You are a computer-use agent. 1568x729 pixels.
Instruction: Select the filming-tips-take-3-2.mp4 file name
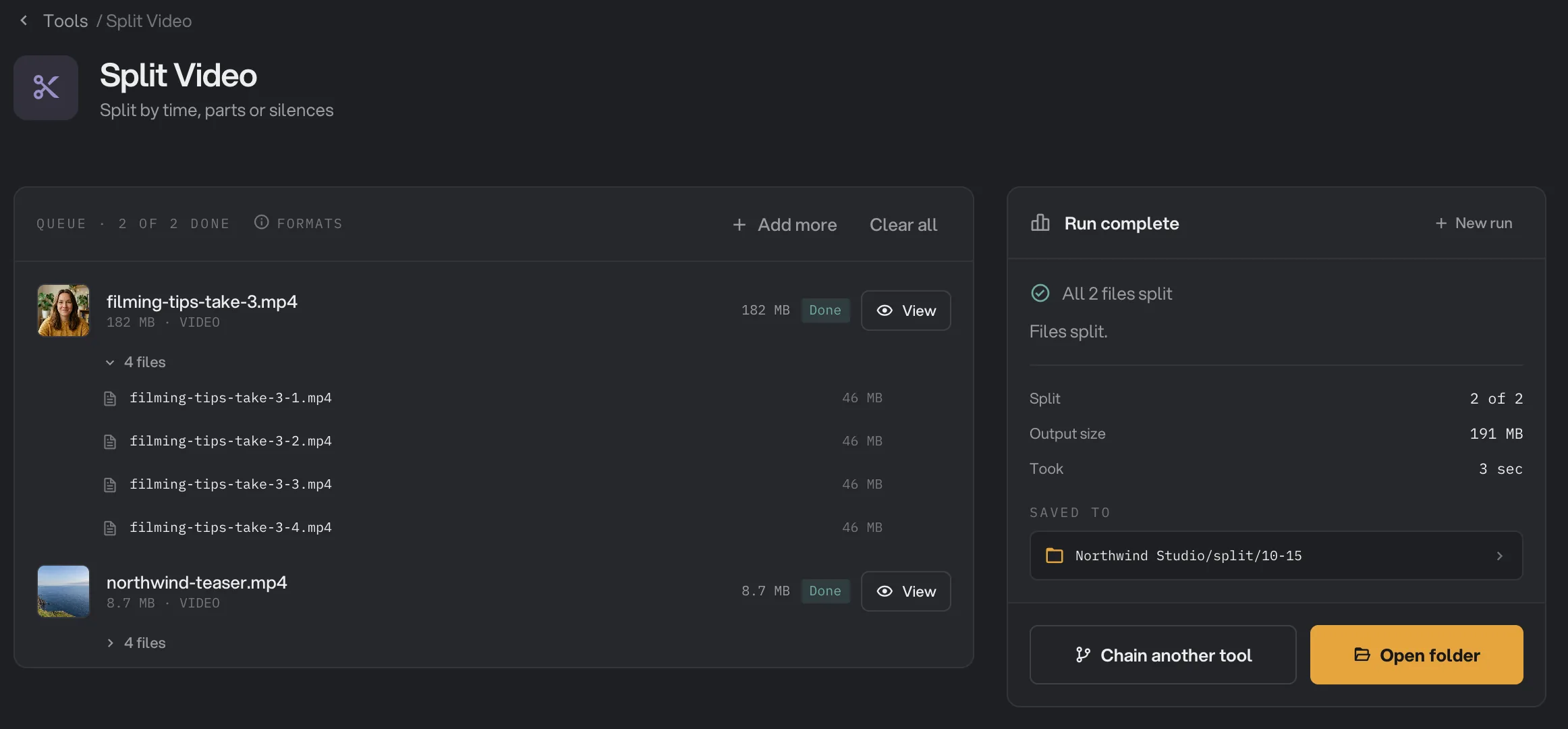[231, 441]
